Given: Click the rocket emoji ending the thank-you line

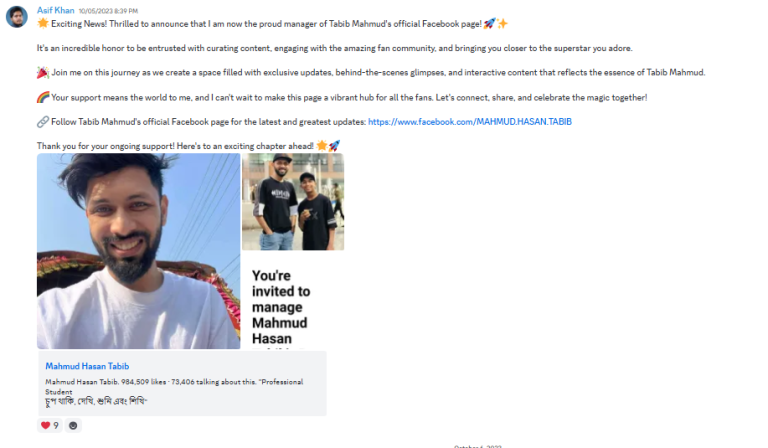Looking at the screenshot, I should click(x=334, y=145).
